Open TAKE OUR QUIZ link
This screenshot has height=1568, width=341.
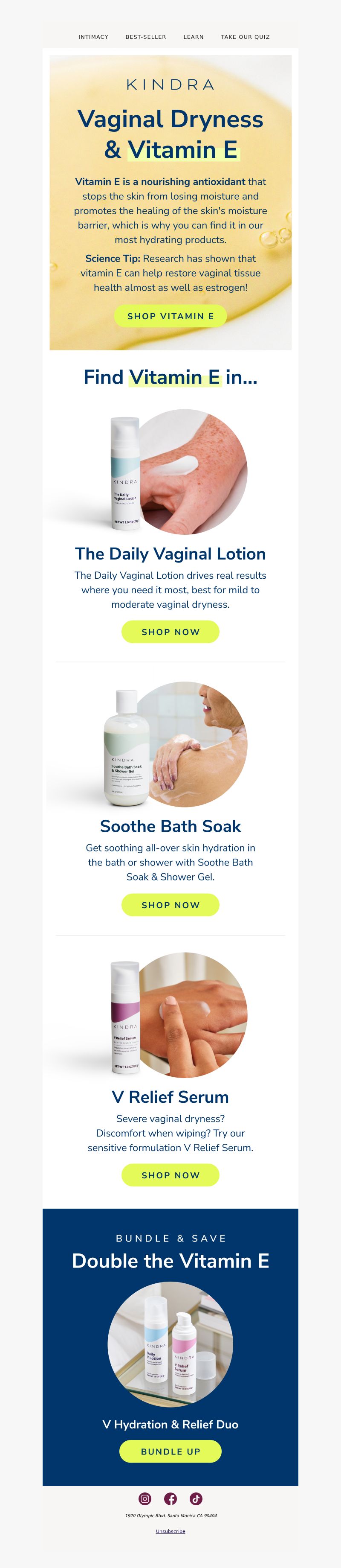[x=245, y=37]
